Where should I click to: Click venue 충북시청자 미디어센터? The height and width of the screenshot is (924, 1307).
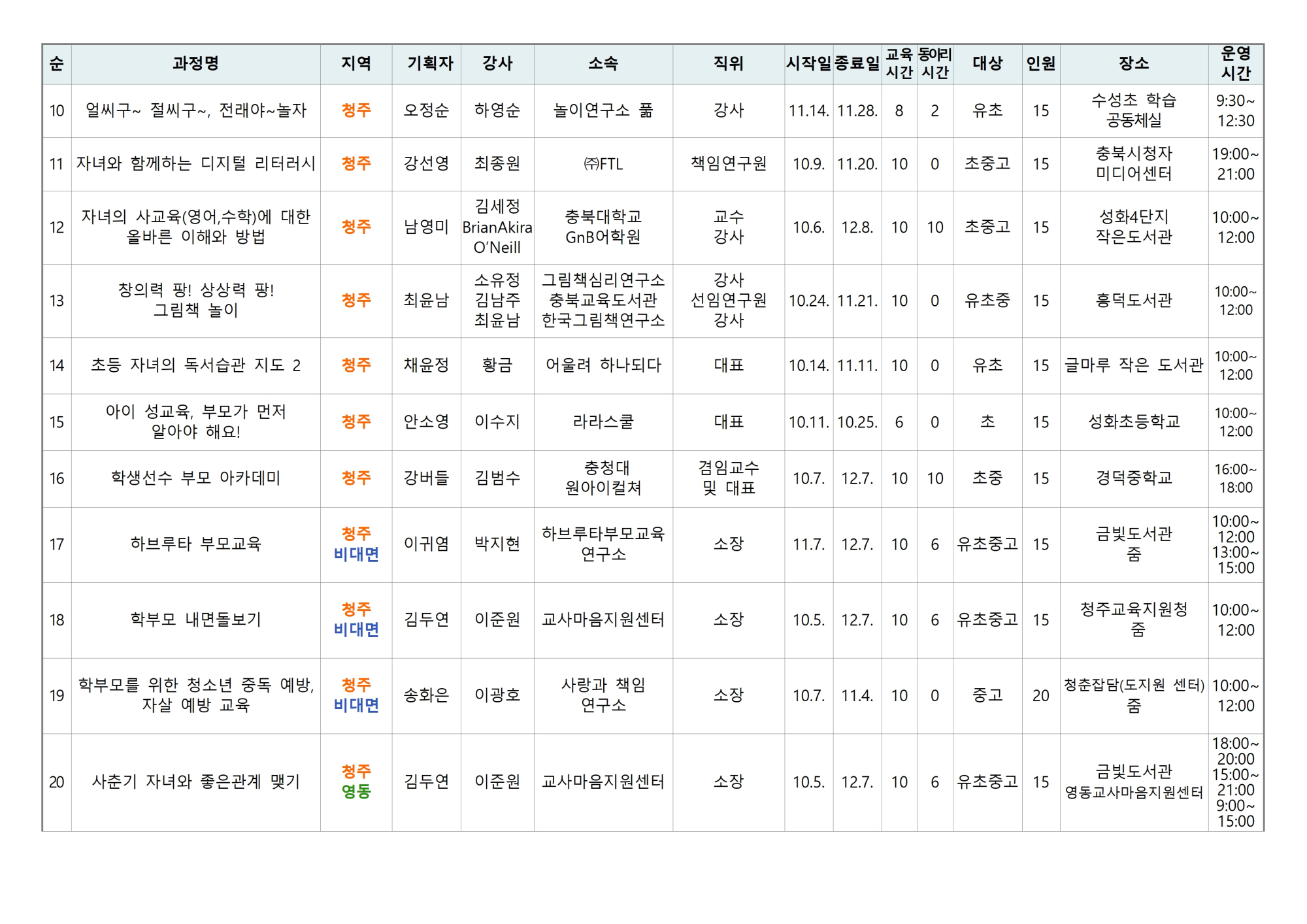point(1134,163)
